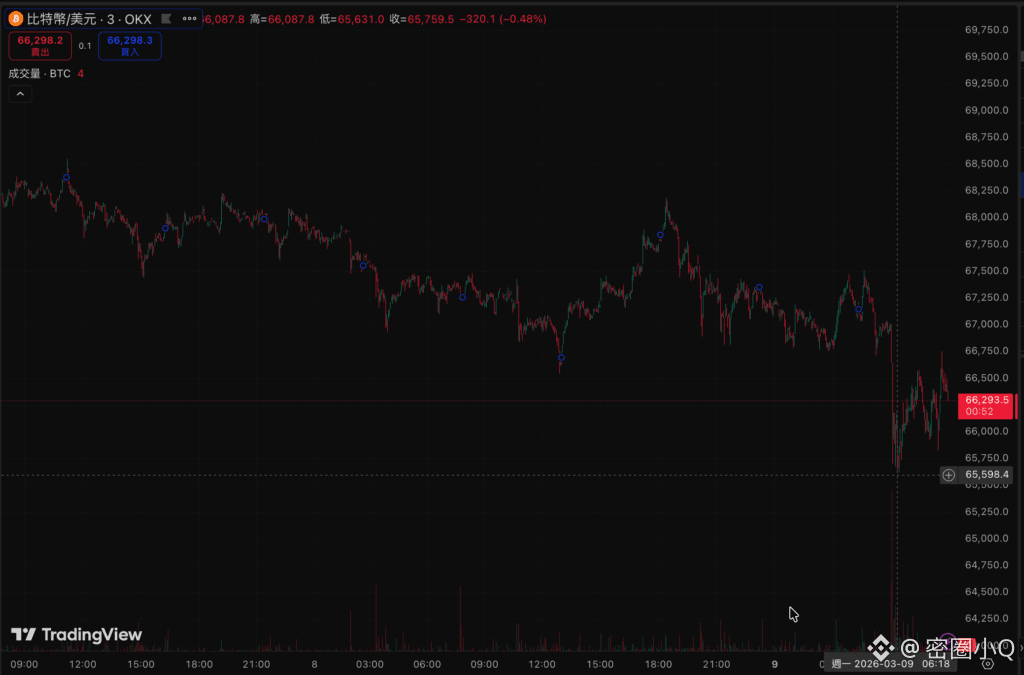Click the 69,750.0 price axis label
The height and width of the screenshot is (675, 1024).
pos(986,29)
